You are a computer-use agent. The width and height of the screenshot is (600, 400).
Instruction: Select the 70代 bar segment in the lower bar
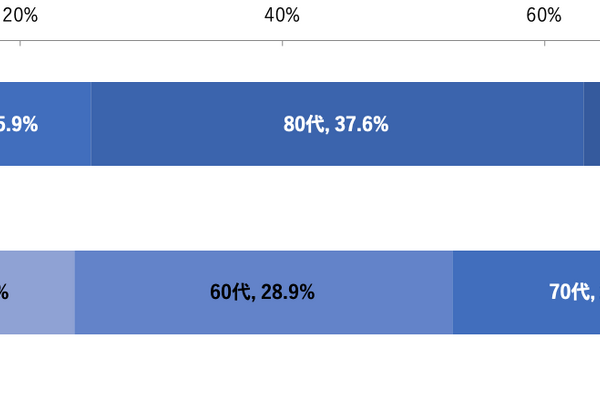coord(527,292)
